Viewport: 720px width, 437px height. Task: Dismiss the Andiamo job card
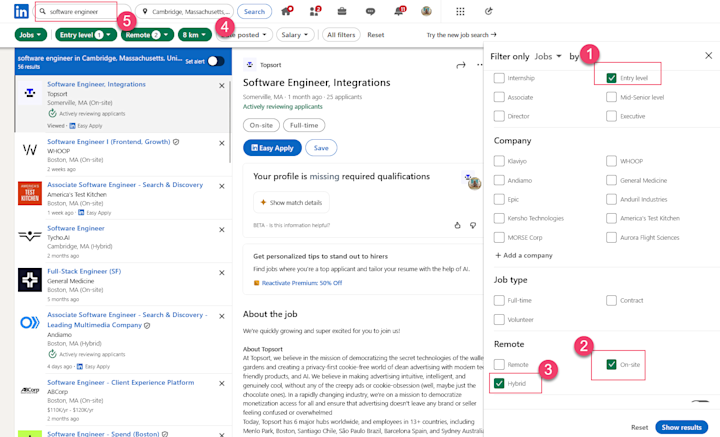[x=222, y=316]
